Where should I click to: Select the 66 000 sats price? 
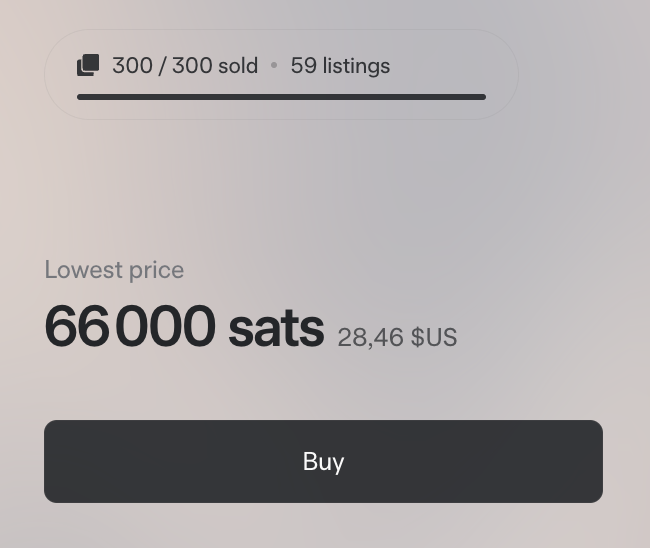(184, 326)
